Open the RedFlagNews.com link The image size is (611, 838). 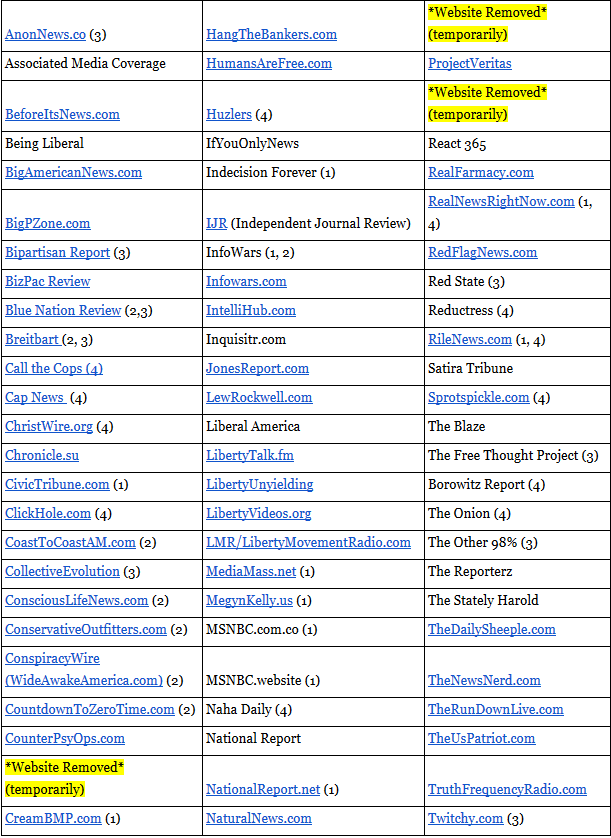click(x=483, y=252)
